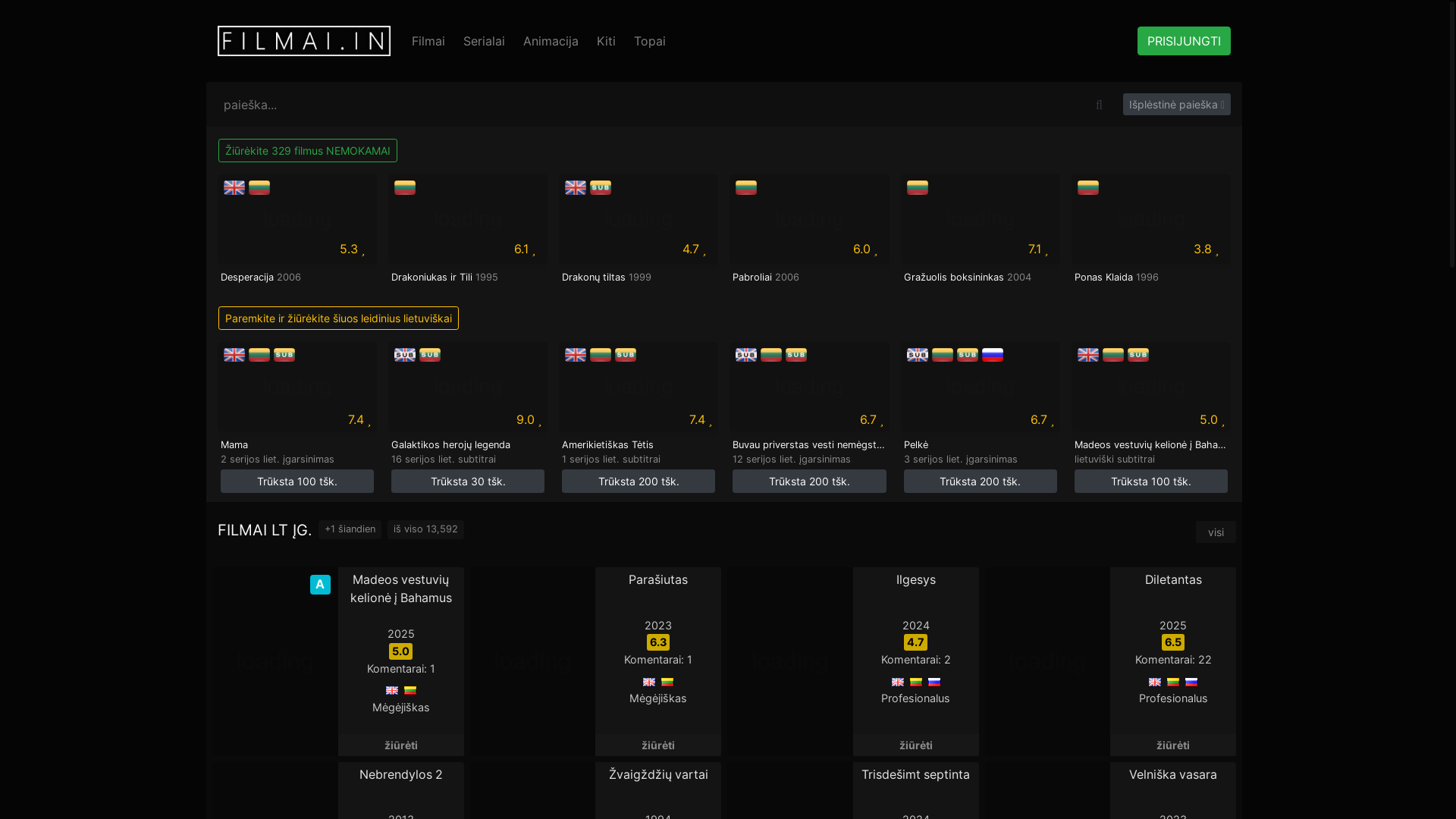This screenshot has width=1456, height=819.
Task: Click the Lithuanian SUB icon on Madeos vestuvių poster
Action: click(x=1138, y=355)
